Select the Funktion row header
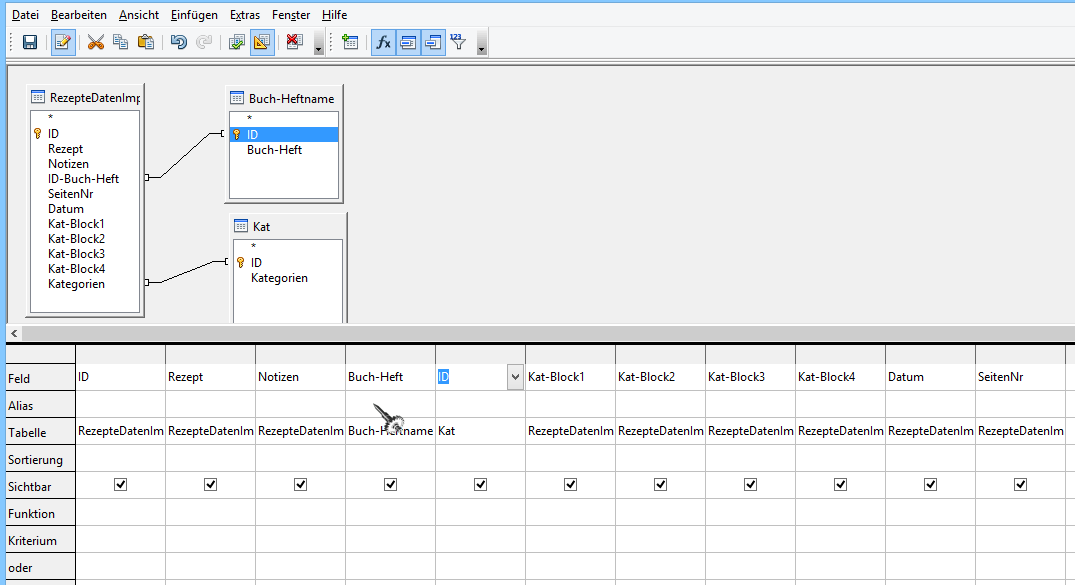 pos(40,514)
